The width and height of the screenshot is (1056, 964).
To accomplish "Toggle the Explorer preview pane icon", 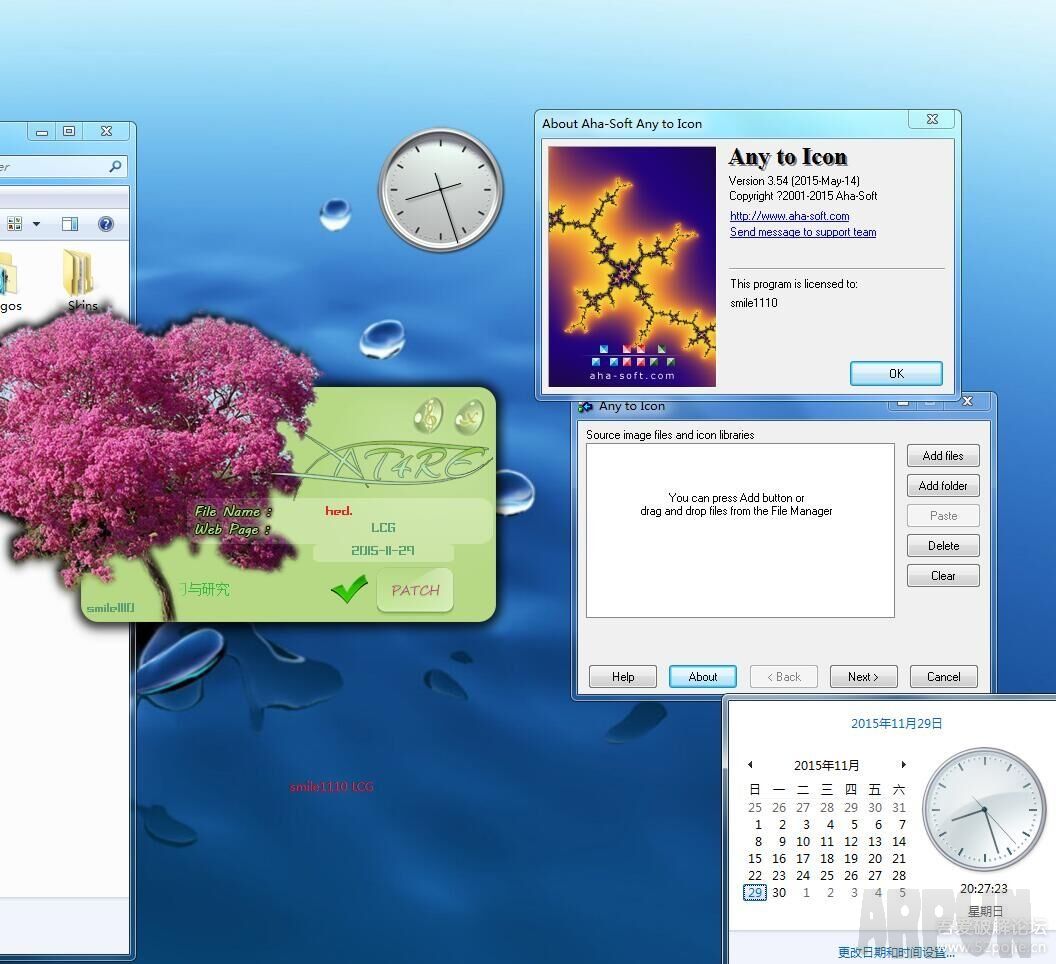I will click(x=70, y=224).
